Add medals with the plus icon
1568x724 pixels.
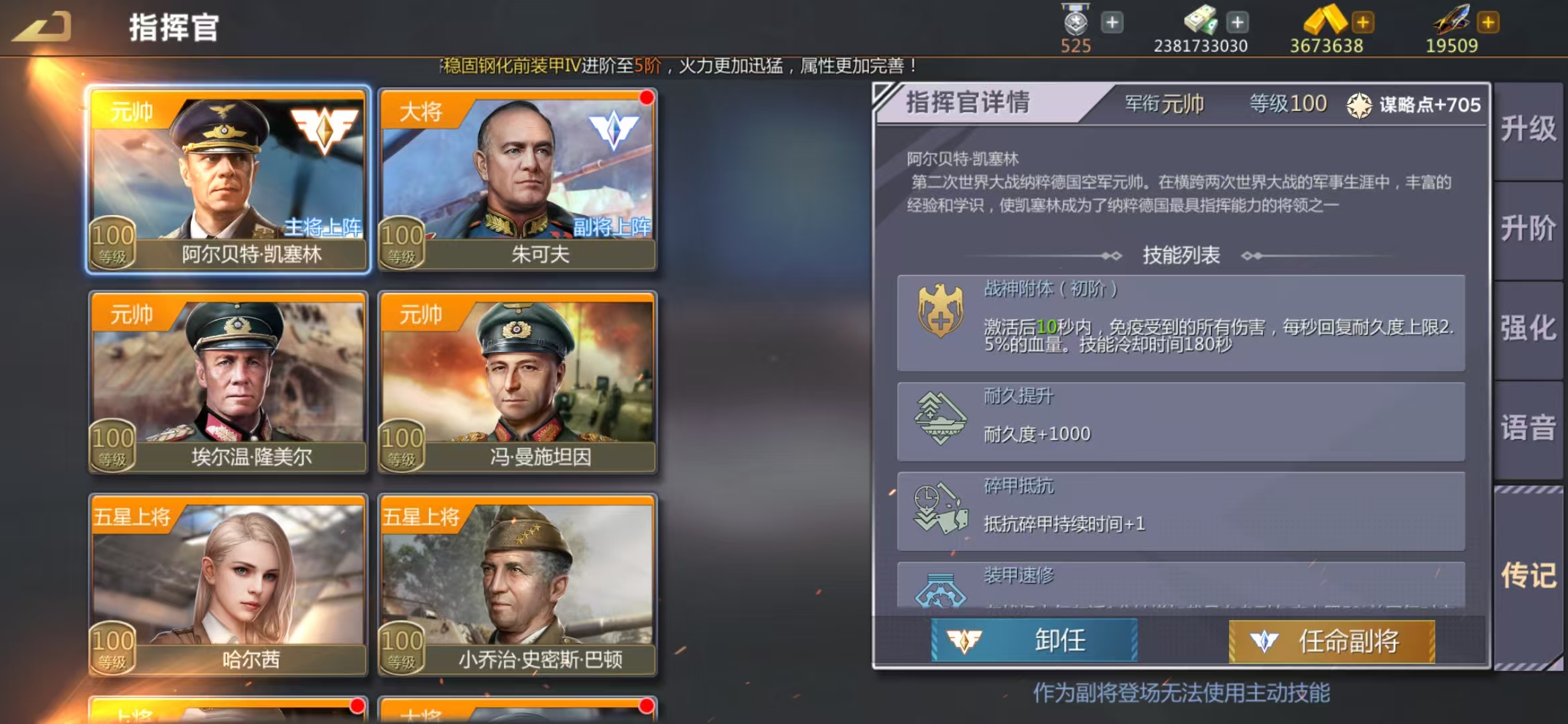(x=1112, y=22)
